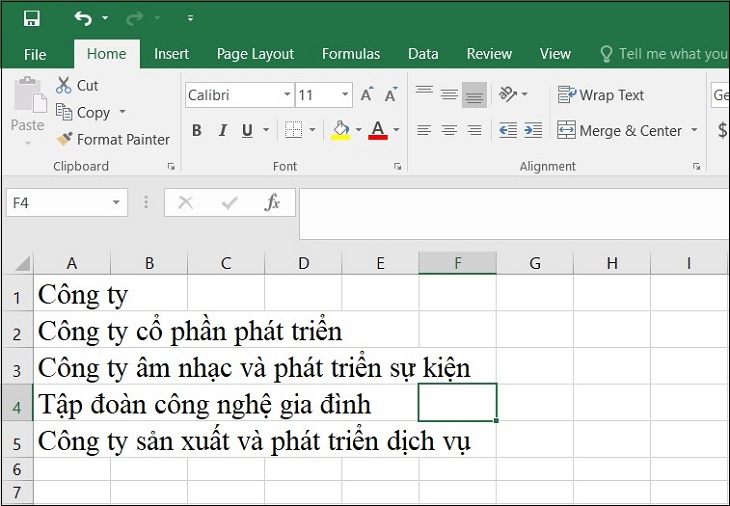Viewport: 730px width, 506px height.
Task: Open the Copy dropdown arrow
Action: (122, 112)
